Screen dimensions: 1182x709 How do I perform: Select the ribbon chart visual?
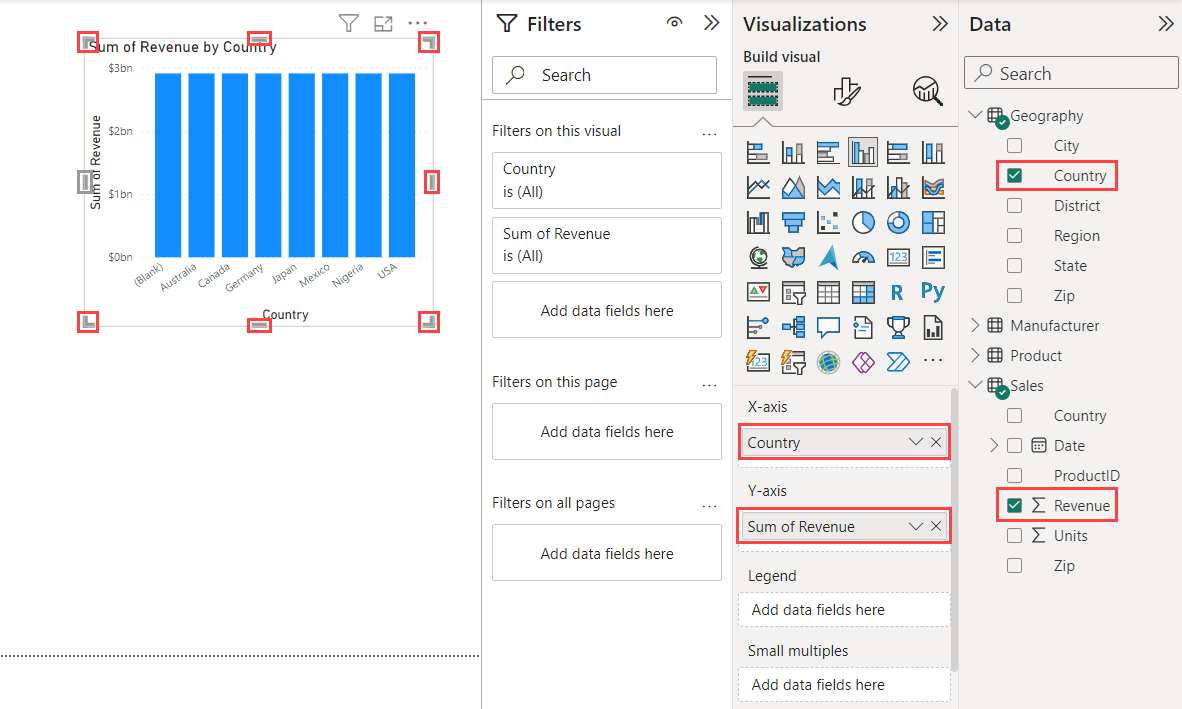[932, 188]
